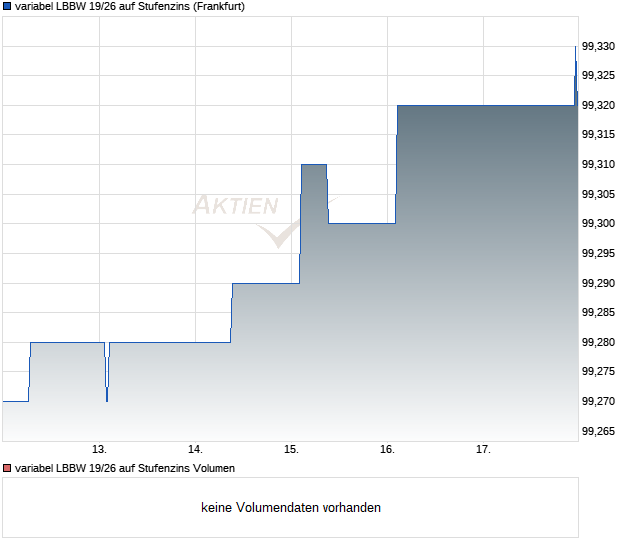Click the '15.' date axis label
Screen dimensions: 620x546
click(291, 450)
